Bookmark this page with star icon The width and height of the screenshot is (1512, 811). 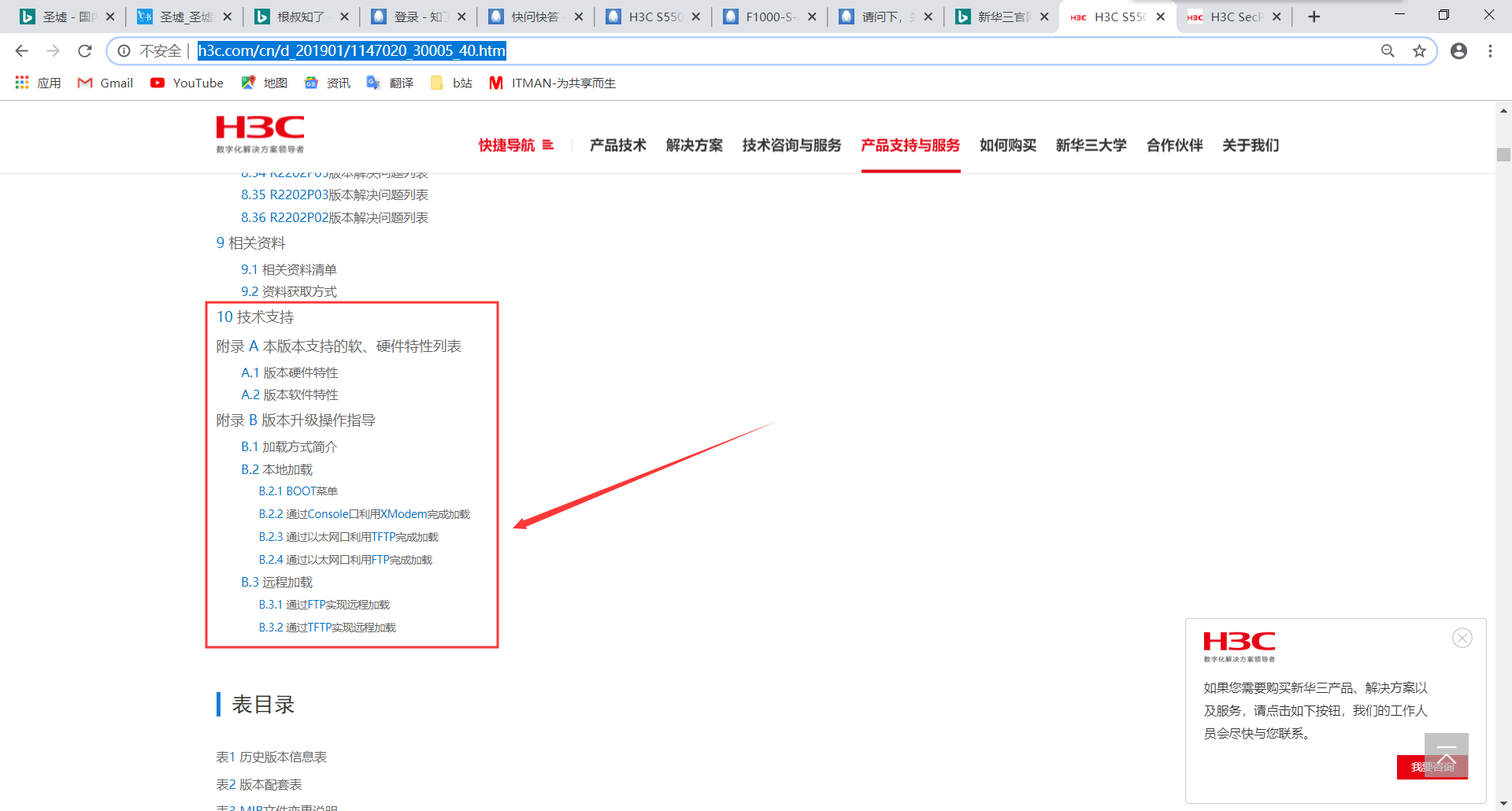pos(1419,51)
